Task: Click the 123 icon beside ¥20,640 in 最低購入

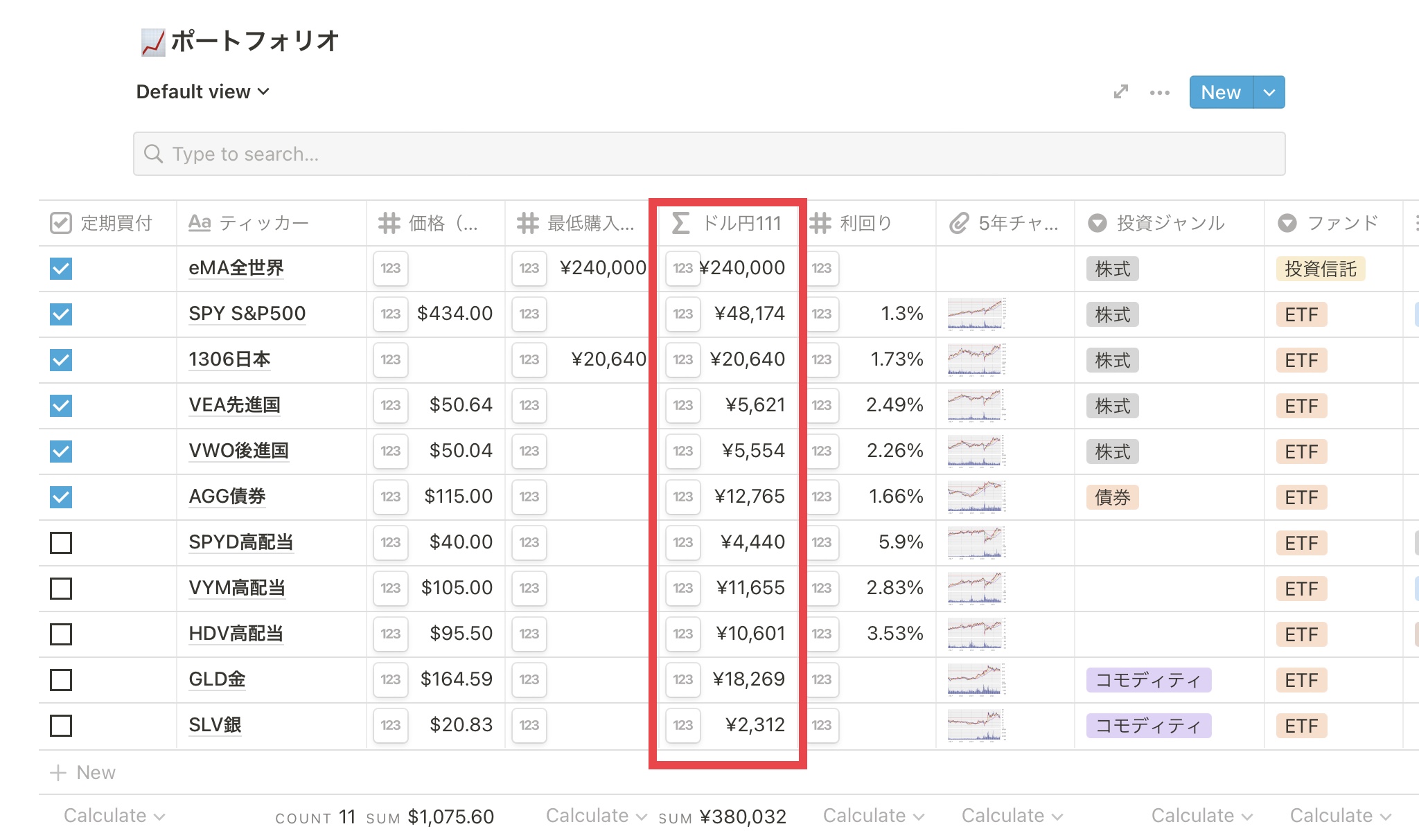Action: point(529,360)
